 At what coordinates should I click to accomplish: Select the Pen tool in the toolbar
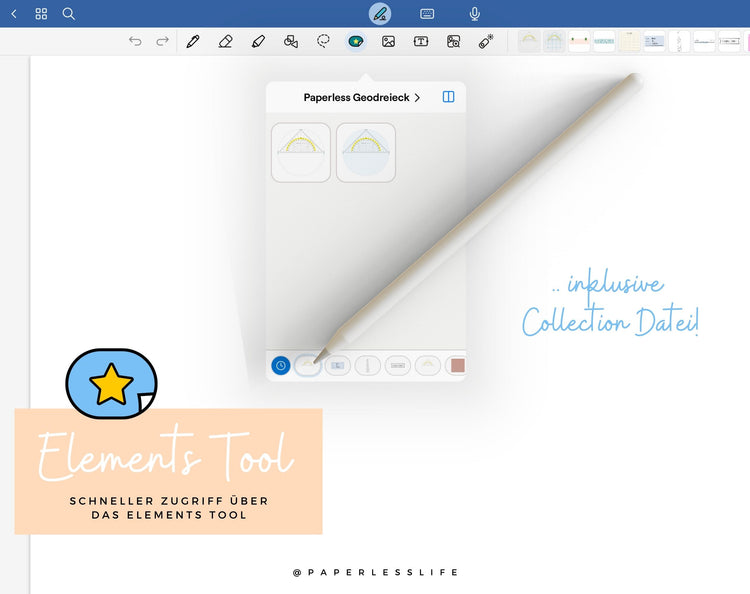[193, 42]
